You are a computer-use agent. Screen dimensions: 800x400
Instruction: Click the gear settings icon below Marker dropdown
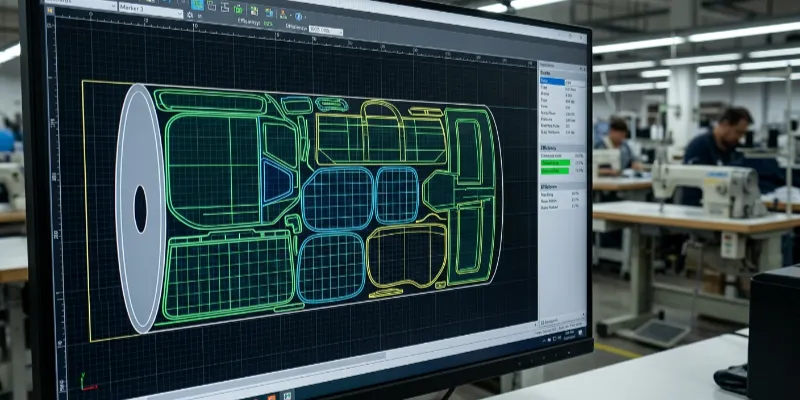click(190, 15)
